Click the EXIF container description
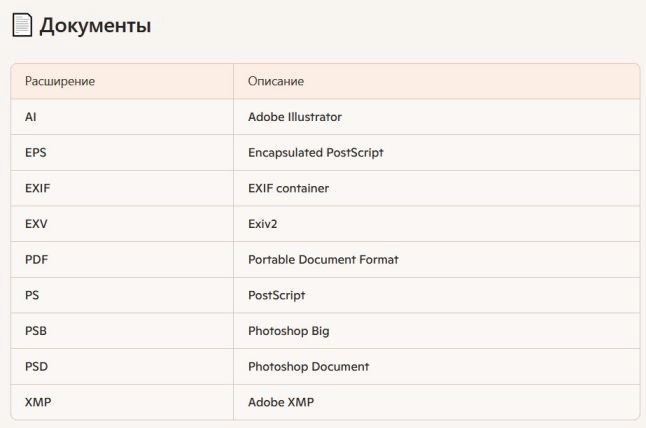 (288, 188)
